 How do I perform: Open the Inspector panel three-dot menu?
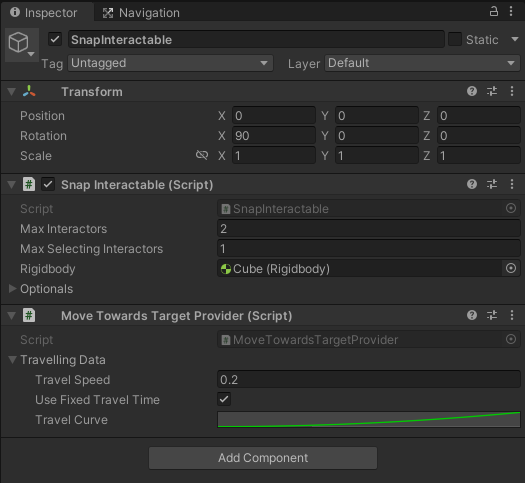coord(511,11)
